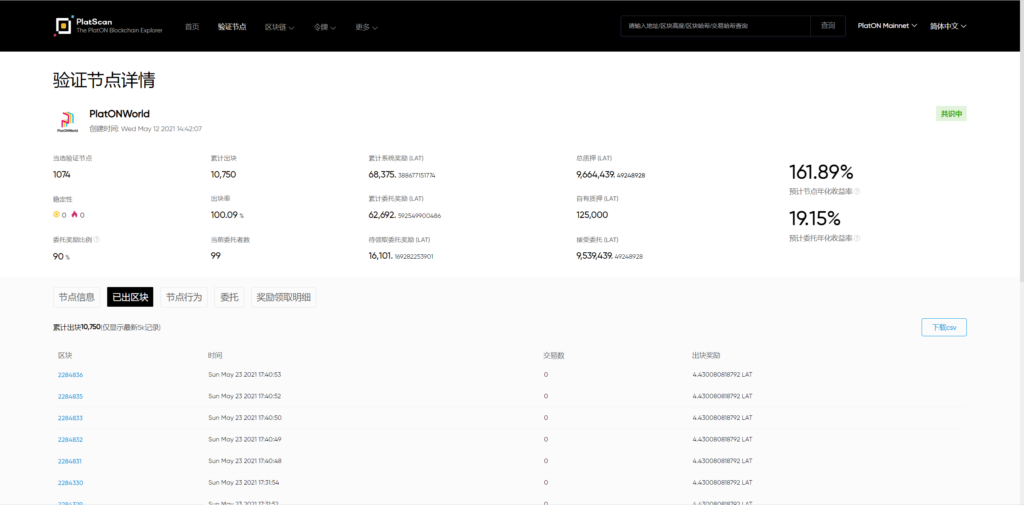This screenshot has width=1024, height=505.
Task: Click the PlatONWorld node name
Action: click(x=120, y=114)
